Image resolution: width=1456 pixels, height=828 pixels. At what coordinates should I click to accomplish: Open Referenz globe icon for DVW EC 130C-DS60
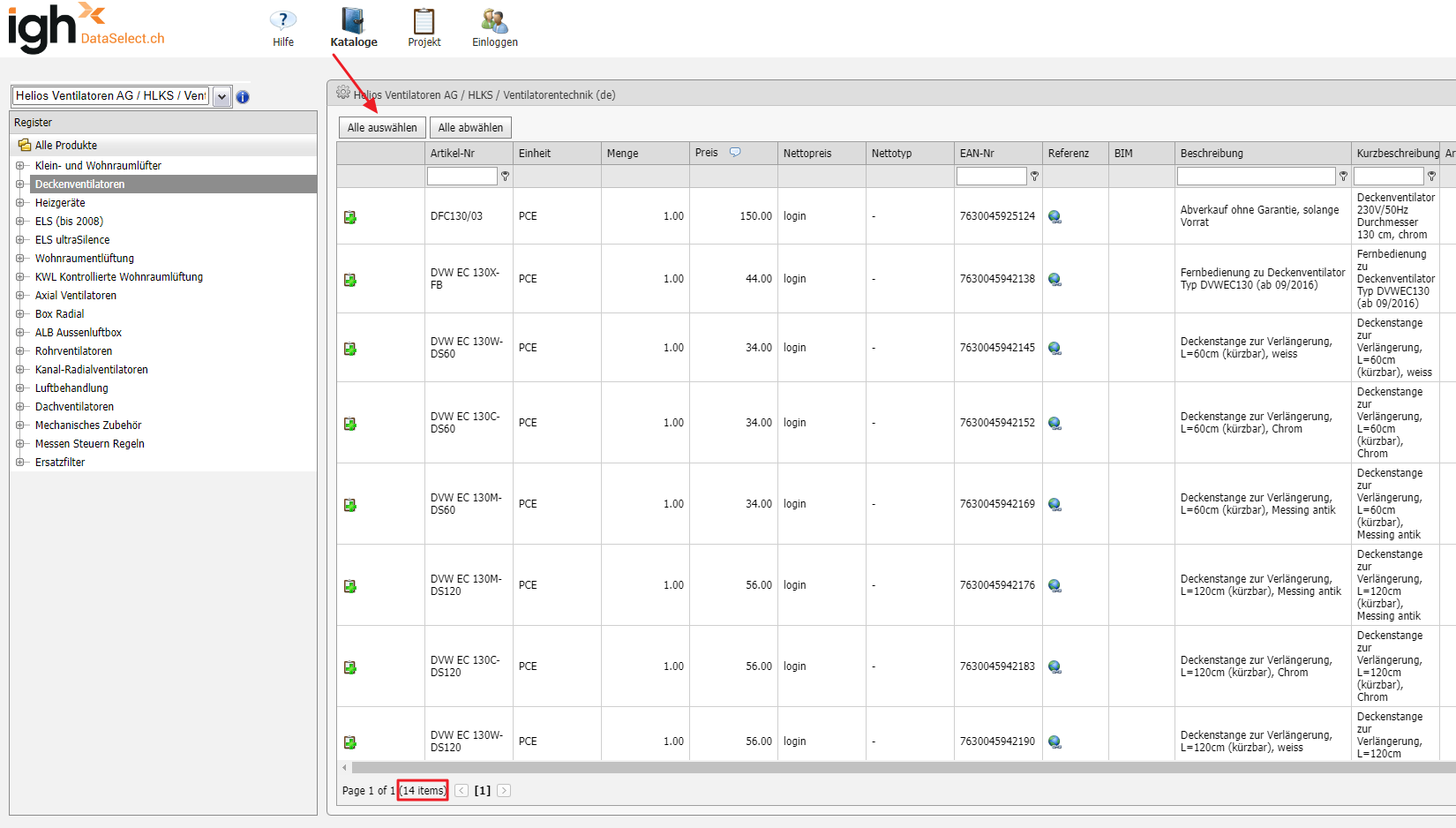point(1054,424)
